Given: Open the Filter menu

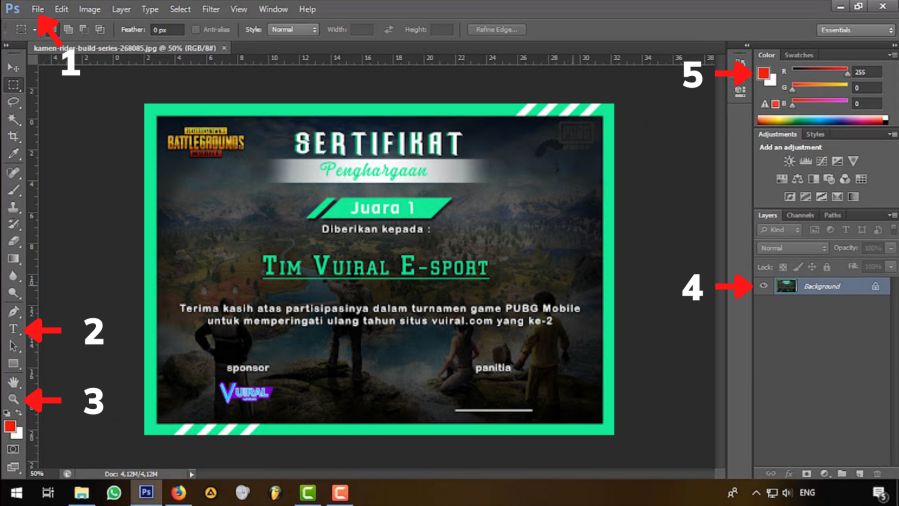Looking at the screenshot, I should pyautogui.click(x=210, y=9).
